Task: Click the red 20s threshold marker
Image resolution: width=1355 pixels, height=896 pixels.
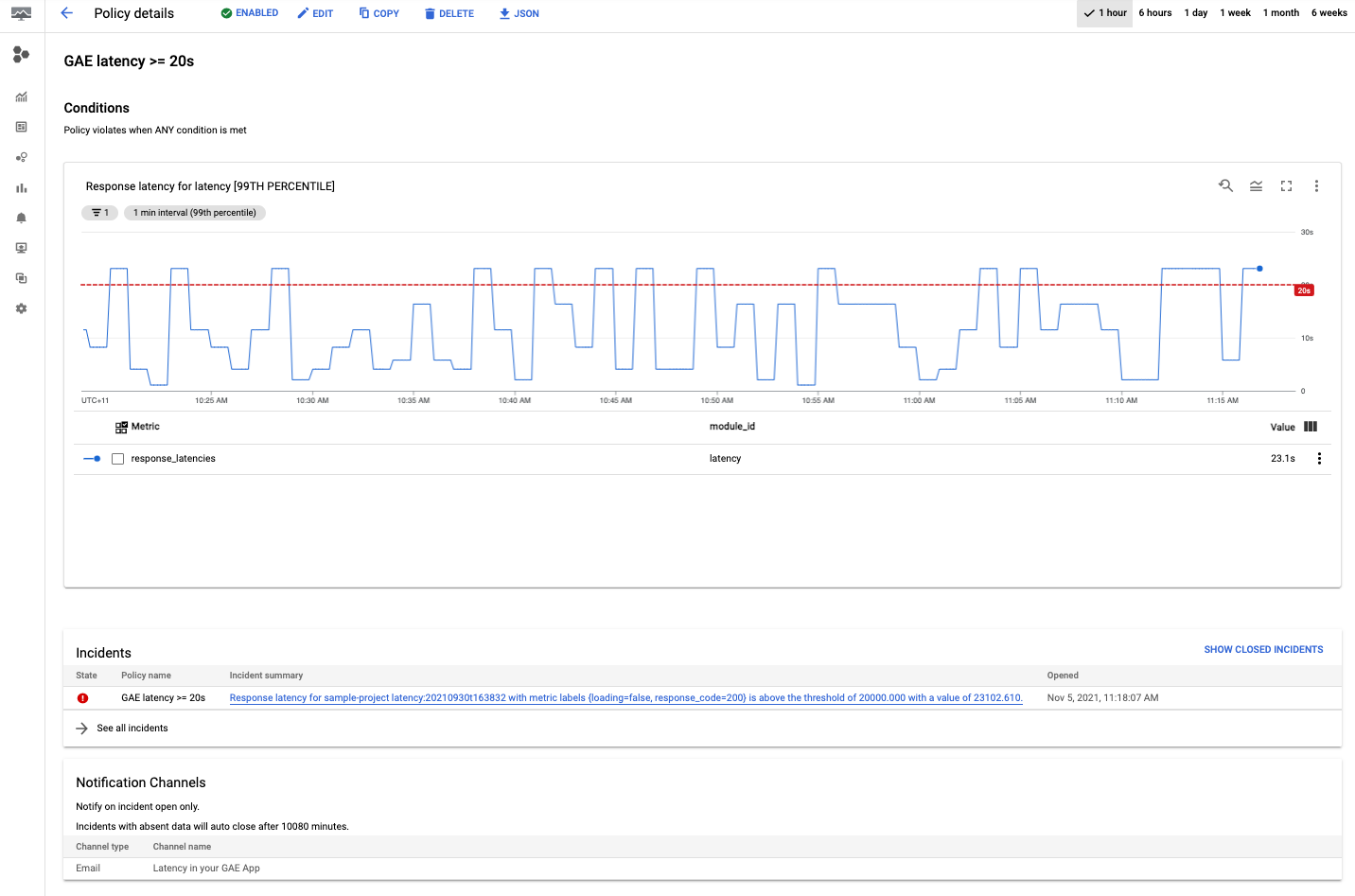Action: pos(1304,290)
